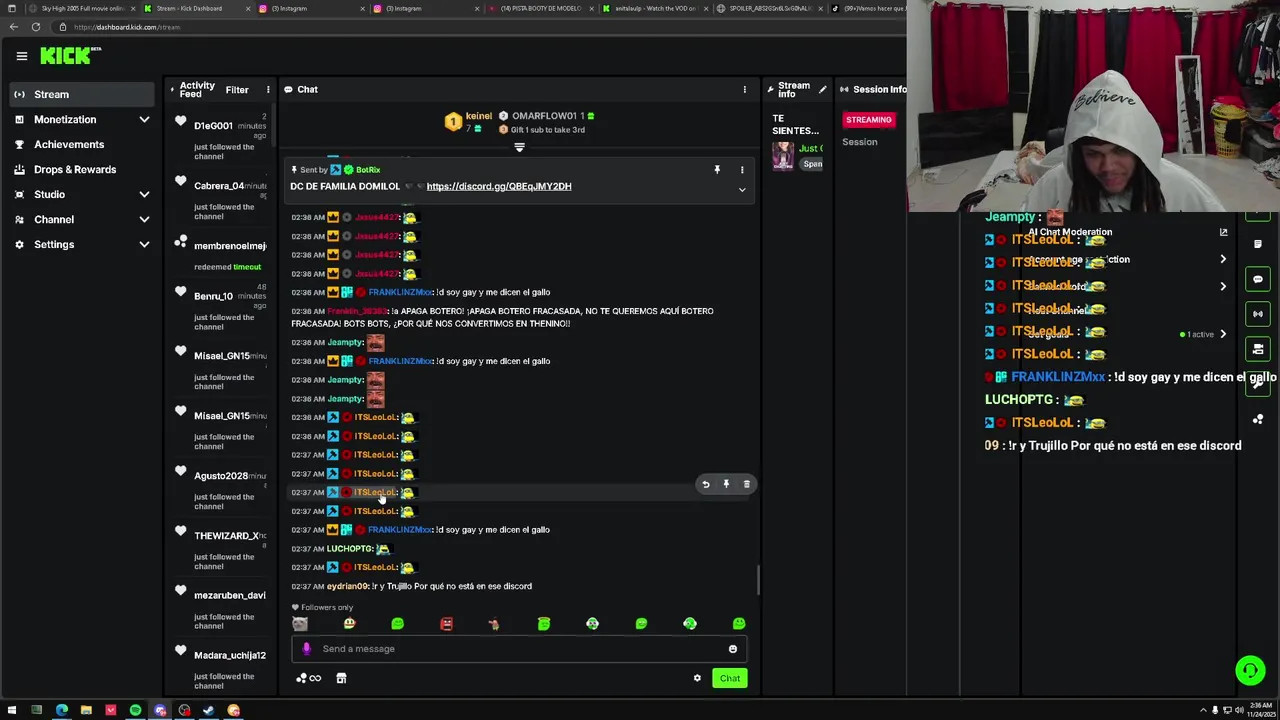Open the pinned message three-dot menu
This screenshot has height=720, width=1280.
tap(742, 170)
